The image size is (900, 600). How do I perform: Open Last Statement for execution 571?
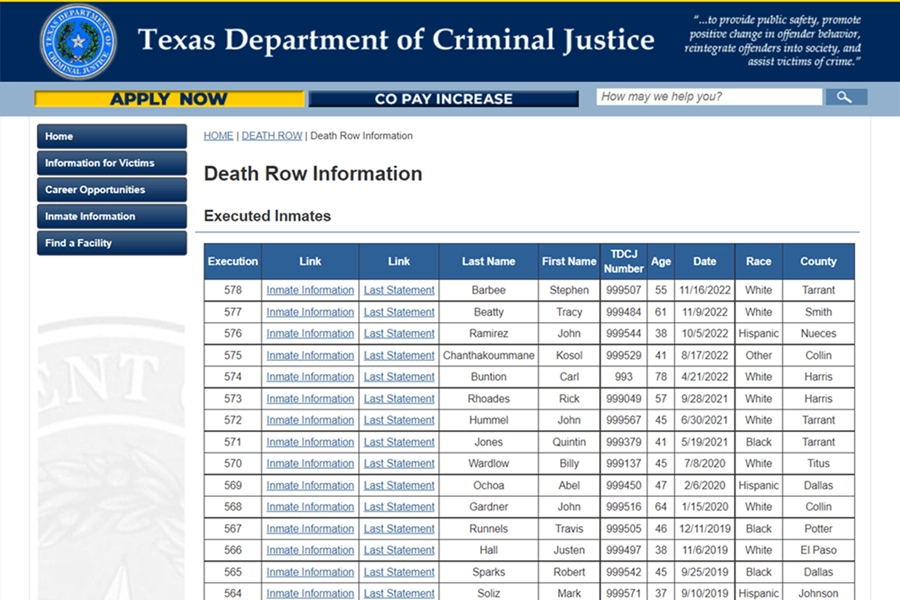399,442
